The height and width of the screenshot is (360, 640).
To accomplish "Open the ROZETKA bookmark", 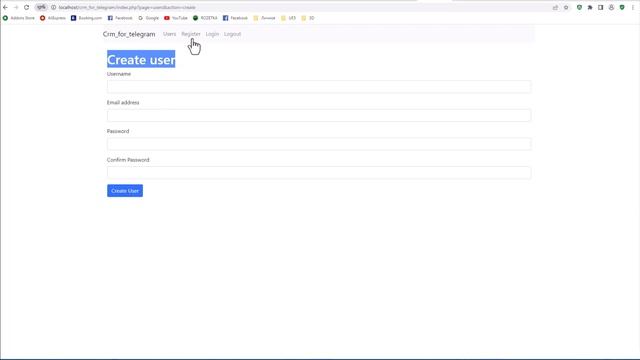I will pyautogui.click(x=205, y=18).
